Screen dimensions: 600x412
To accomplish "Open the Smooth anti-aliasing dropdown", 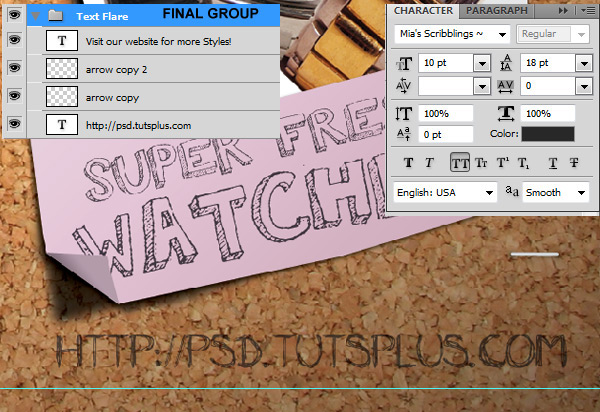I will [x=555, y=192].
